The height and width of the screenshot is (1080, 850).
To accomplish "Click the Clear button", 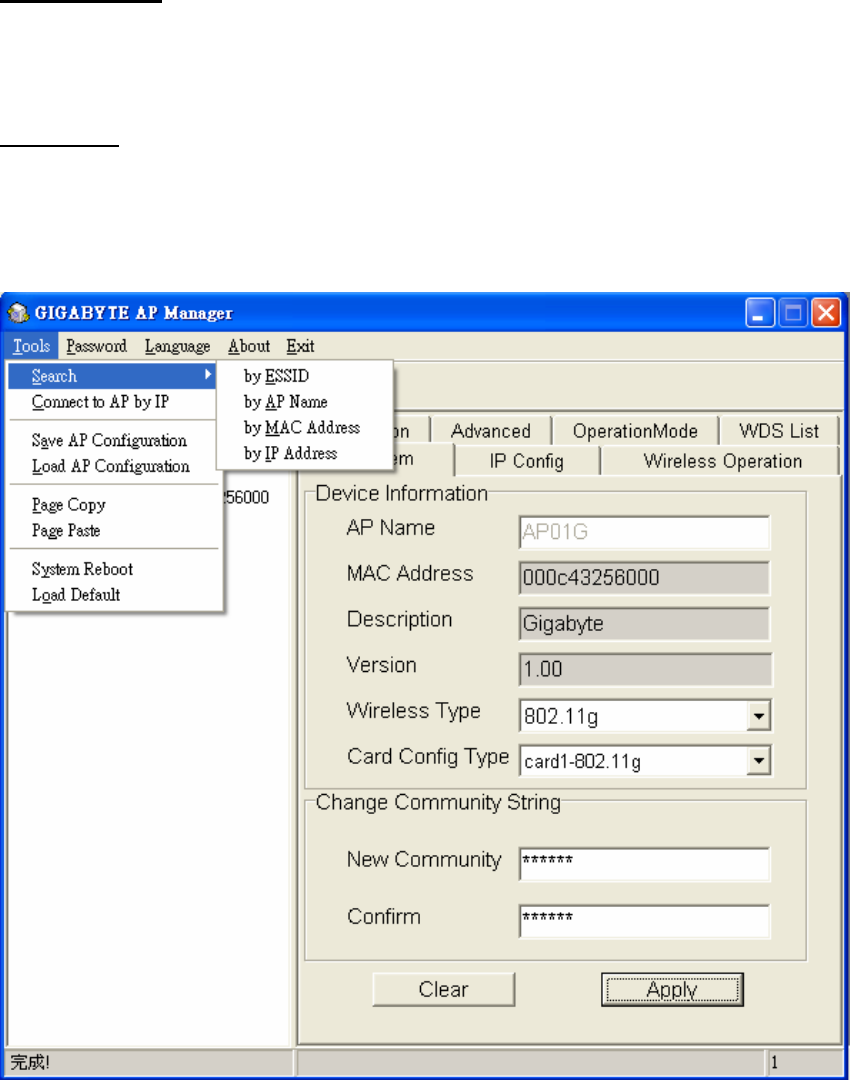I will tap(444, 990).
